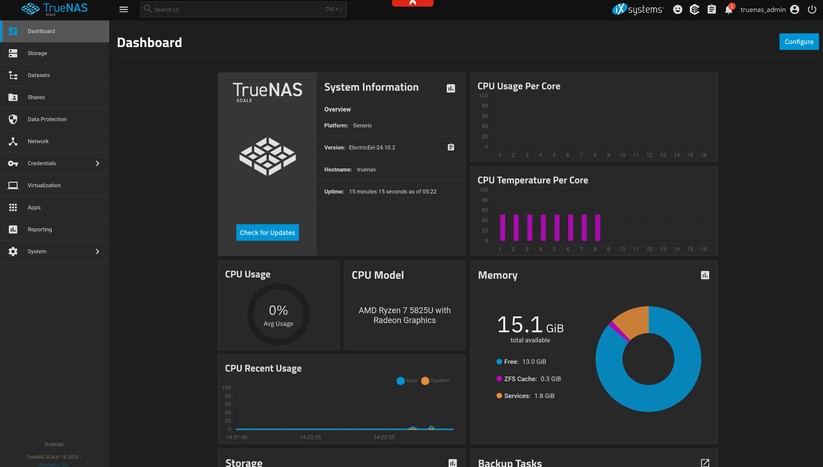The height and width of the screenshot is (467, 823).
Task: Open the Alerts notification bell
Action: (x=729, y=9)
